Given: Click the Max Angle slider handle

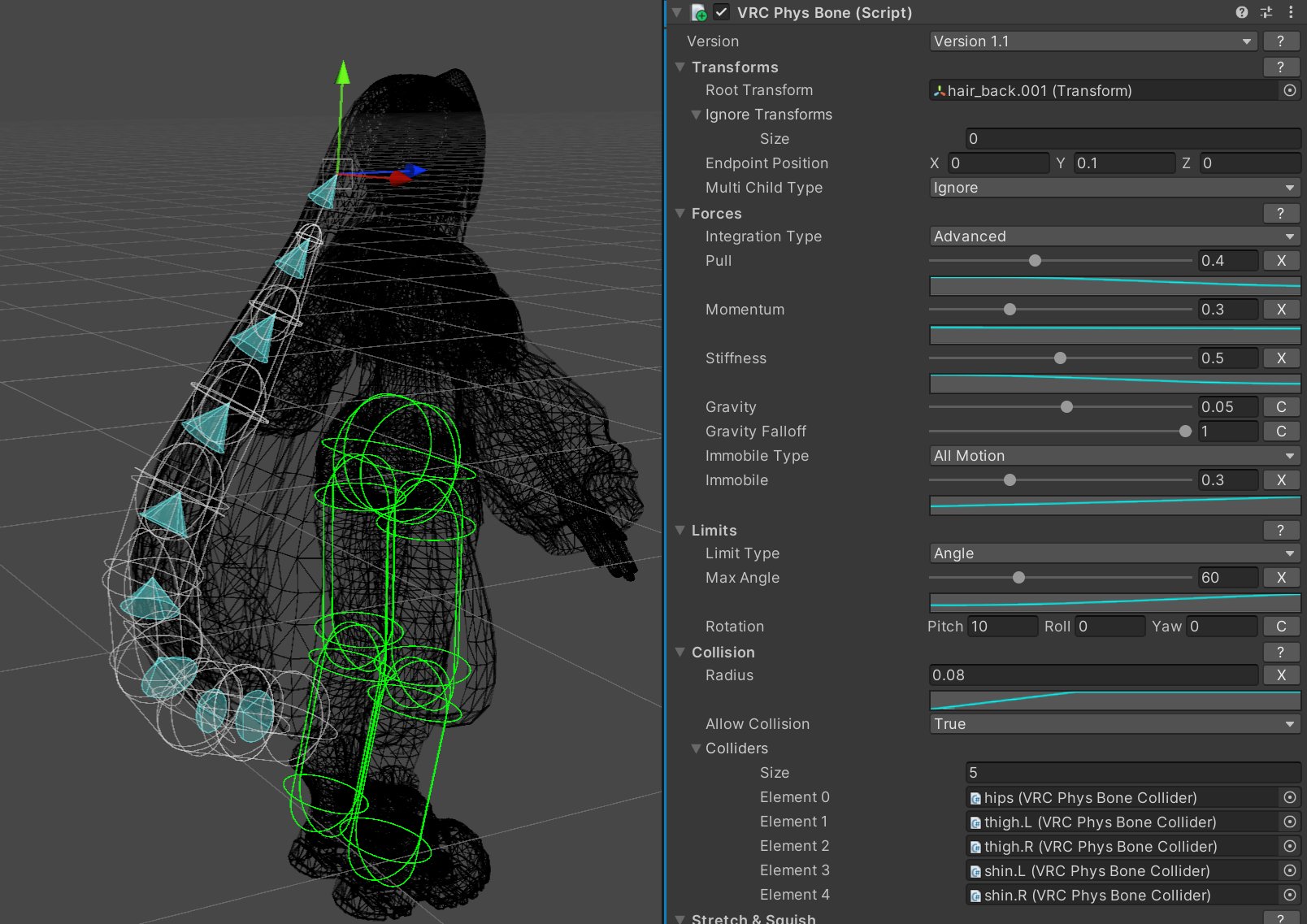Looking at the screenshot, I should pyautogui.click(x=1018, y=578).
